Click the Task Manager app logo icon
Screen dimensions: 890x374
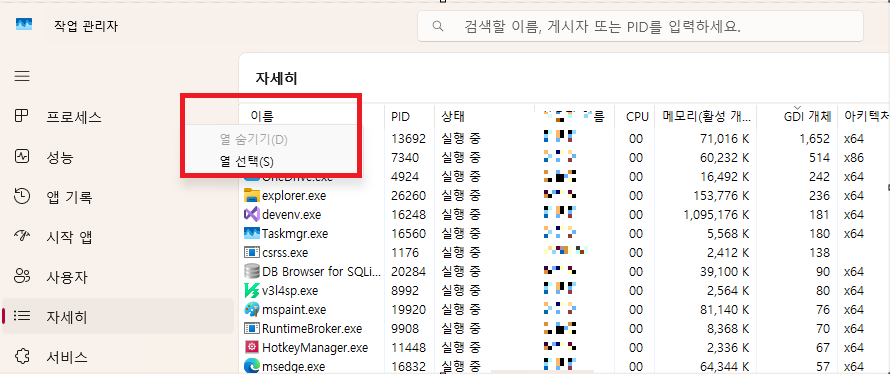(x=24, y=24)
